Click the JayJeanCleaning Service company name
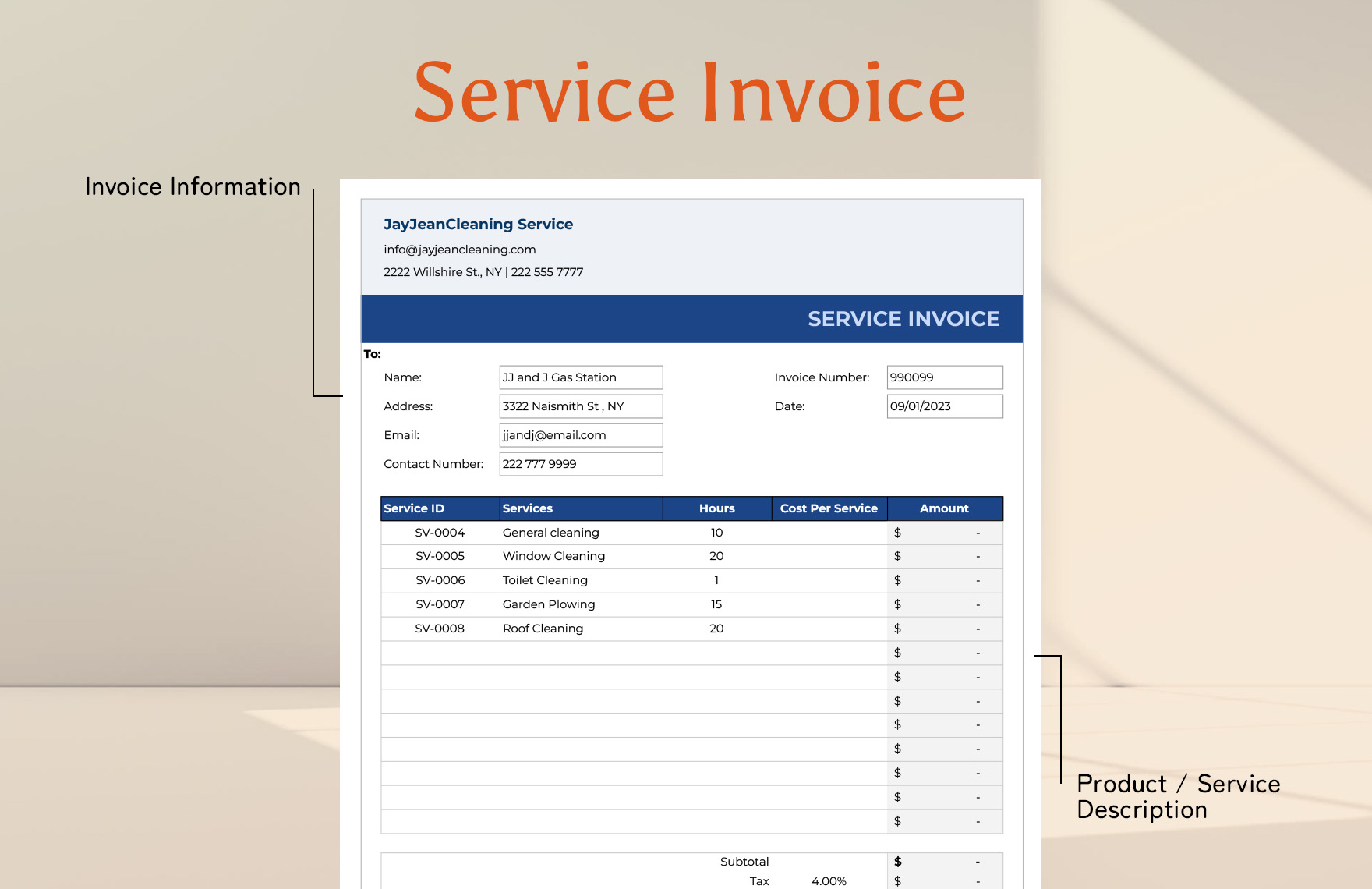This screenshot has width=1372, height=889. [x=478, y=224]
